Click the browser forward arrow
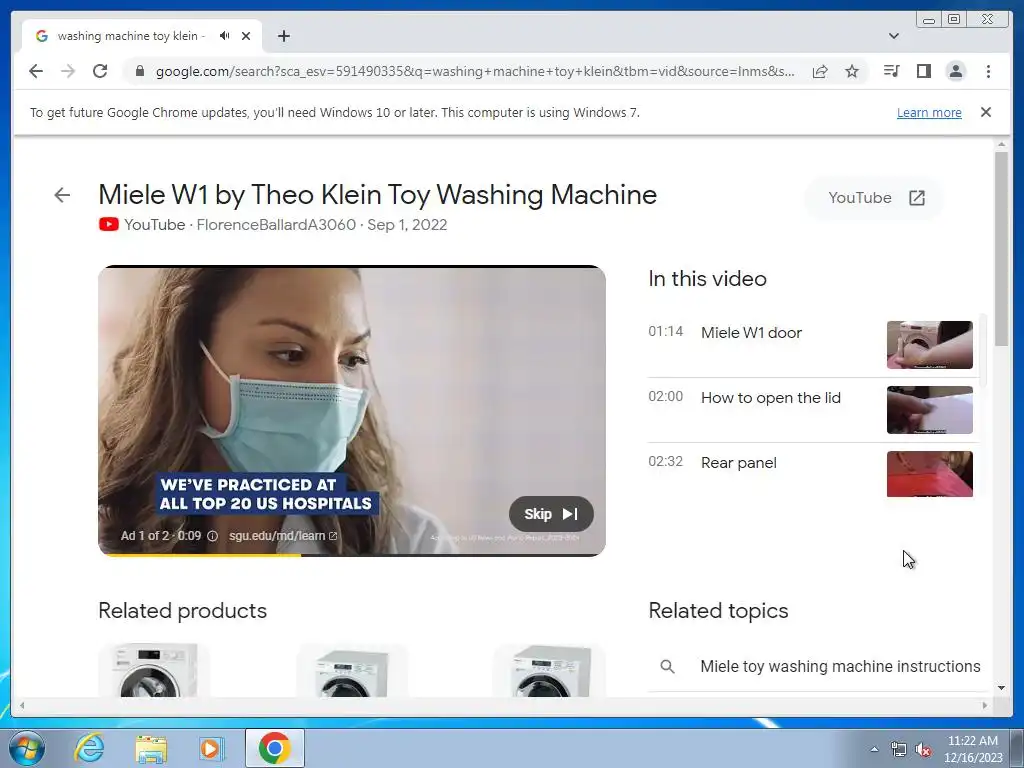 pyautogui.click(x=68, y=71)
